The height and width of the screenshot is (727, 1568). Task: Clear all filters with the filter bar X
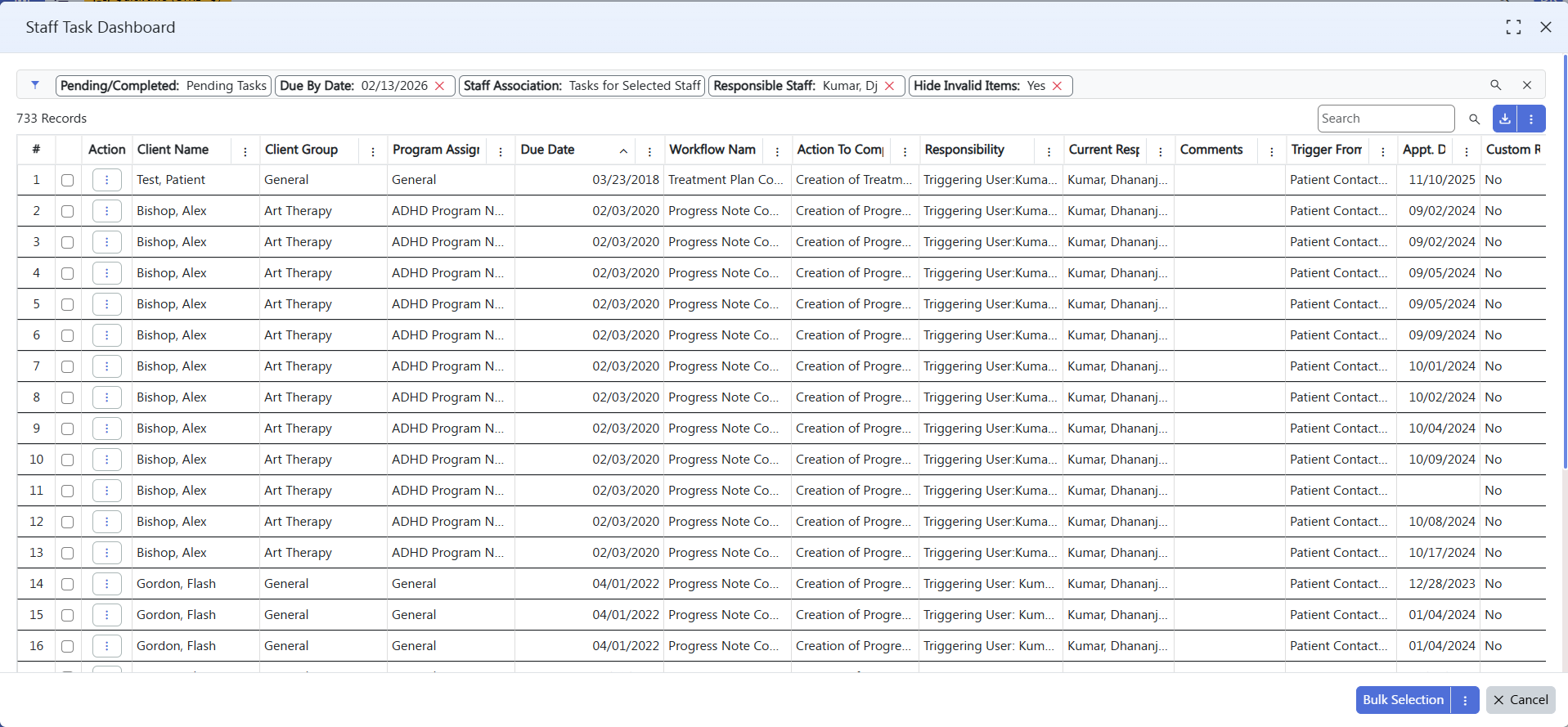pyautogui.click(x=1527, y=85)
